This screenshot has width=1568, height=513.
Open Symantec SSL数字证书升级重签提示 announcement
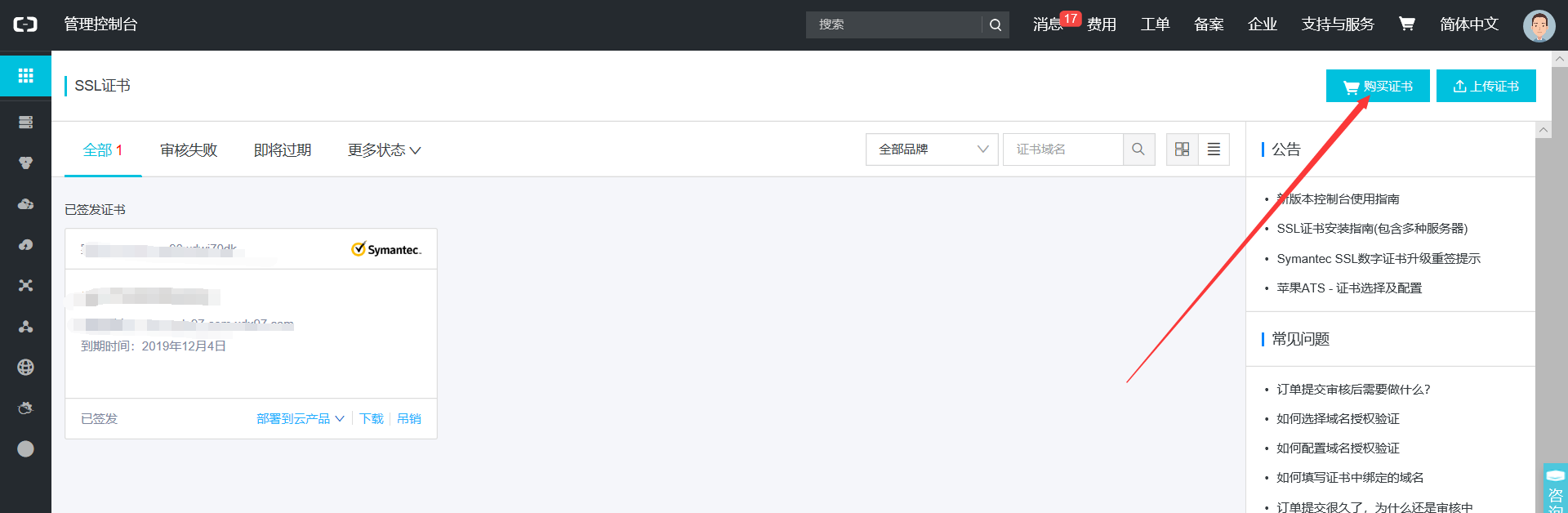point(1379,259)
